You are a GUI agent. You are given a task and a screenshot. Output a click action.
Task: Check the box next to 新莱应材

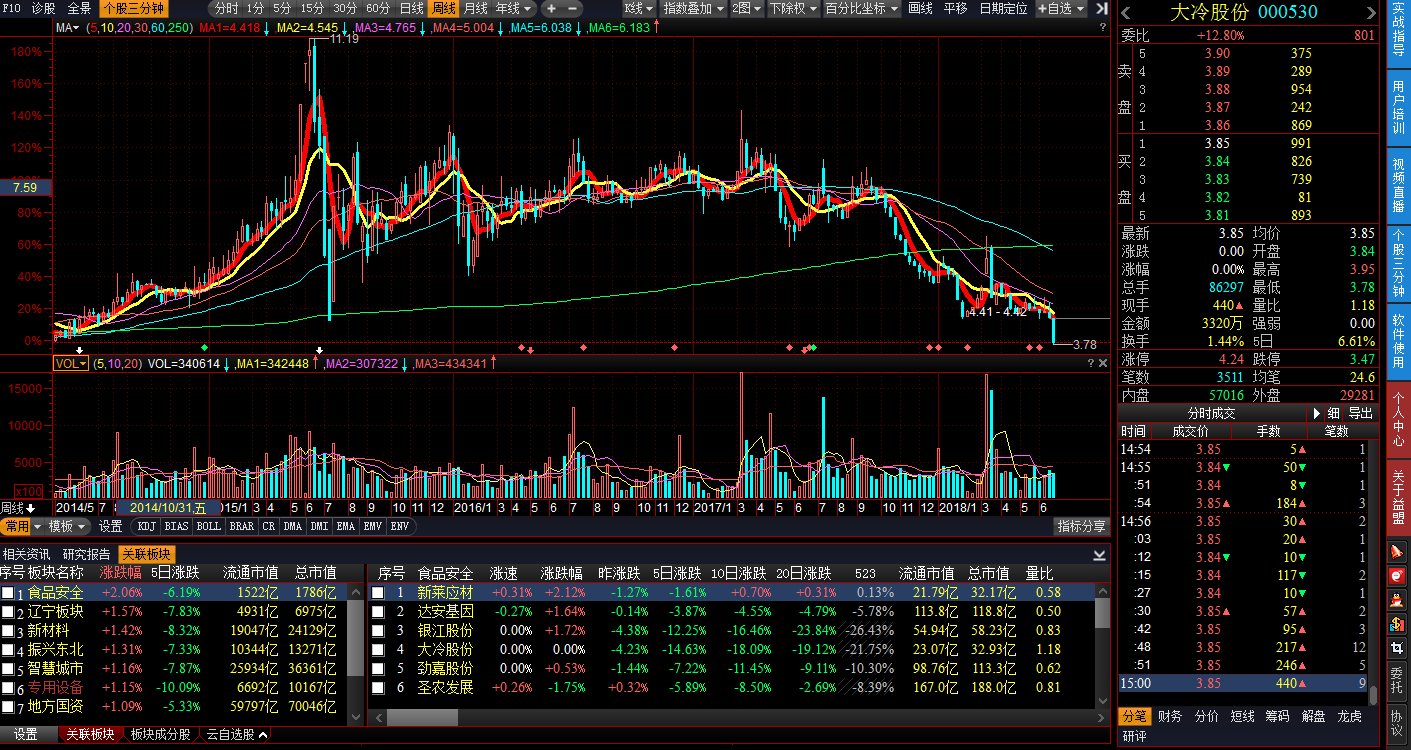[x=378, y=593]
